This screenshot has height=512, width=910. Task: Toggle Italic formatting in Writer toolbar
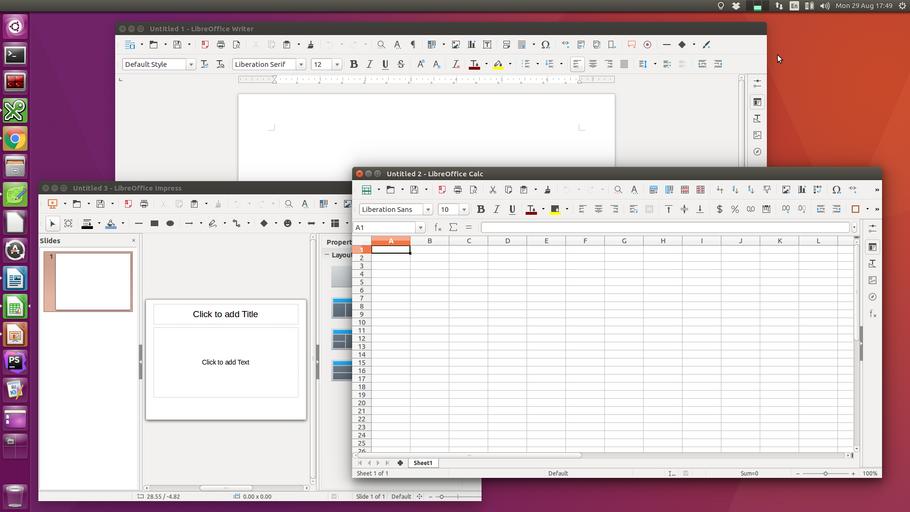[369, 64]
